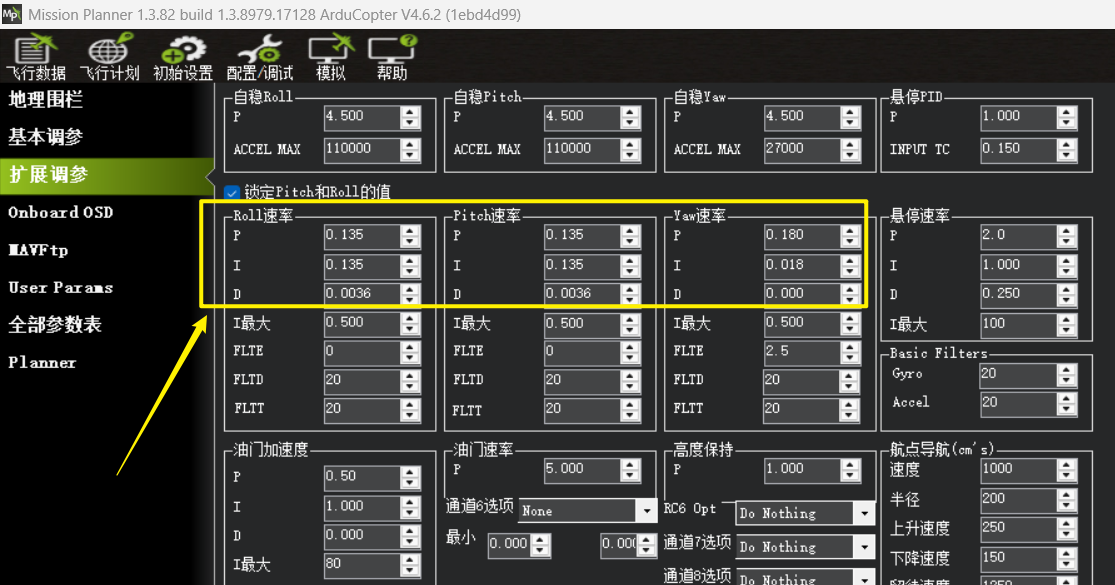Click the Roll速率 P value field
This screenshot has width=1115, height=585.
tap(360, 235)
